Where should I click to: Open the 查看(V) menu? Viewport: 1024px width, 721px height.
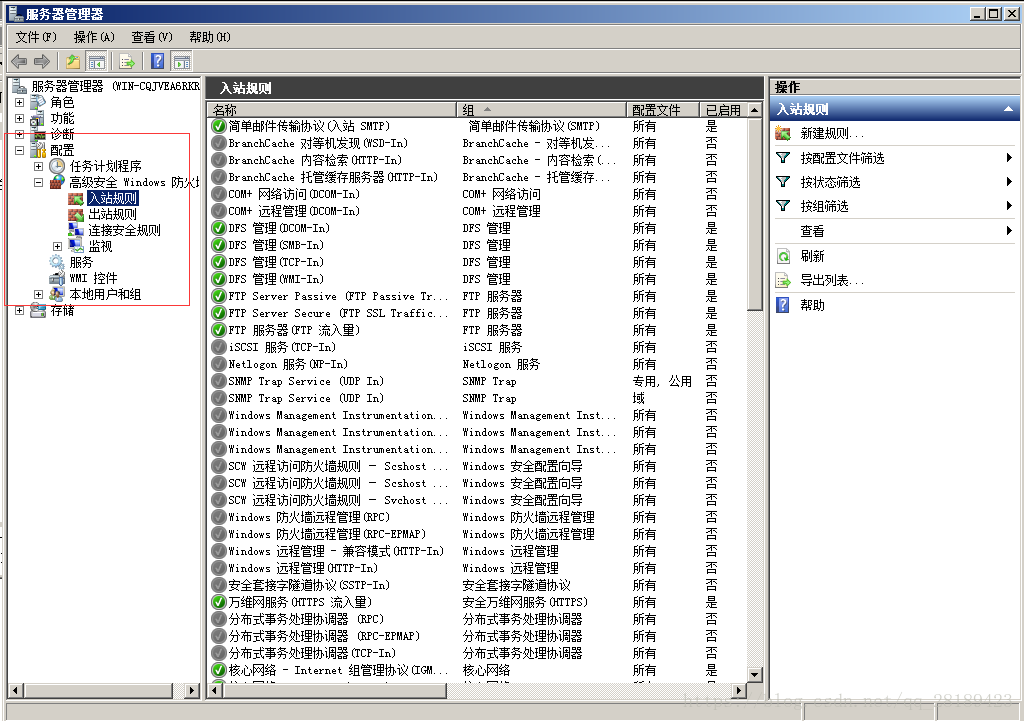152,37
